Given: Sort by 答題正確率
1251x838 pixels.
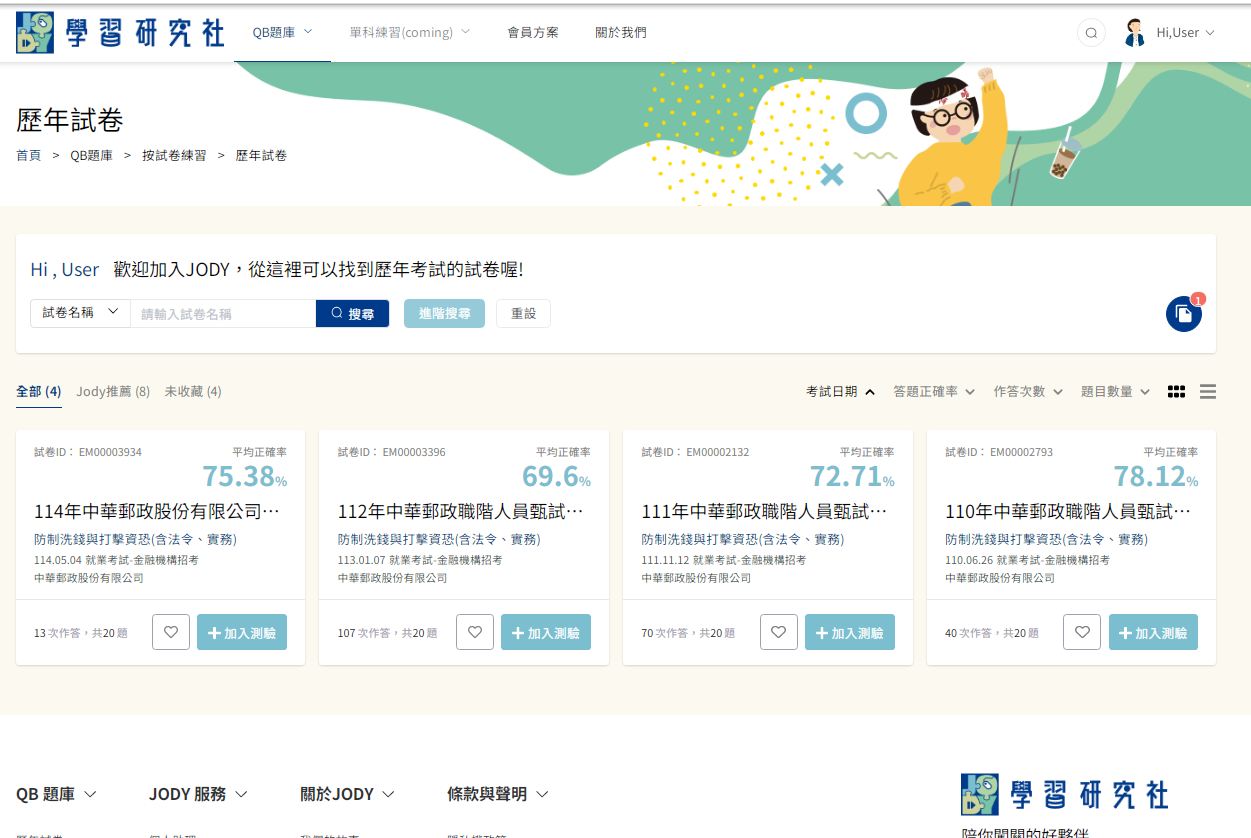Looking at the screenshot, I should 933,392.
